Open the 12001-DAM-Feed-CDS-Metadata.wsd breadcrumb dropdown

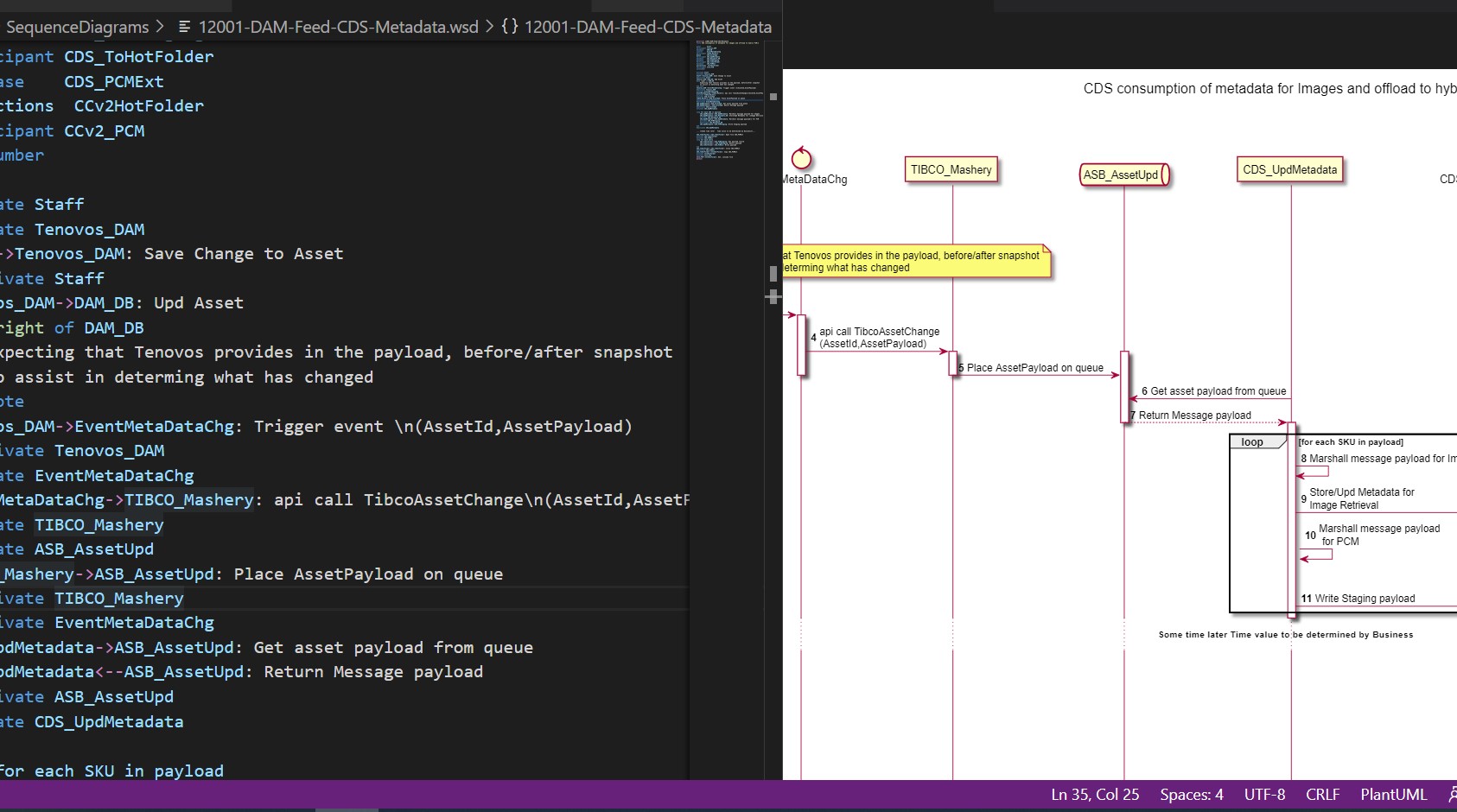coord(337,26)
